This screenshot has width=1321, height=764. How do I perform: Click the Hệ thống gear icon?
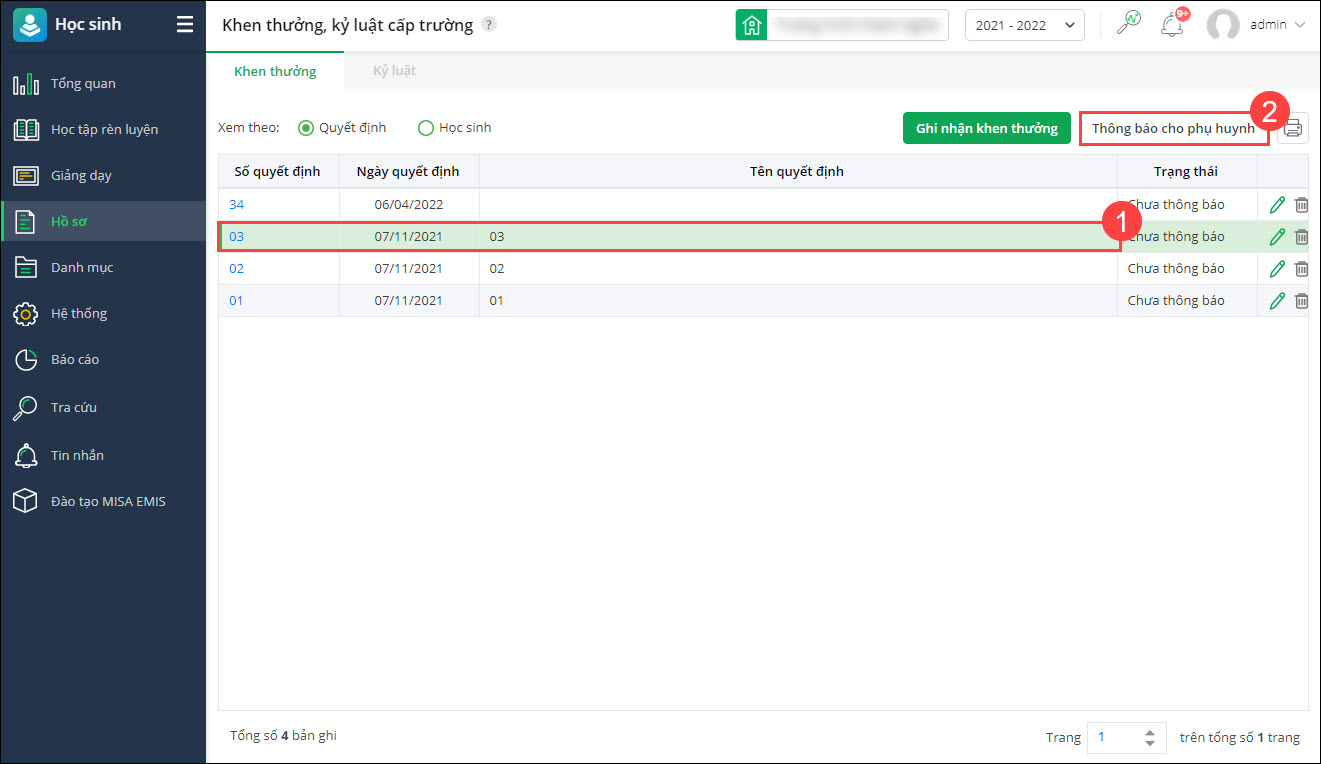[26, 314]
